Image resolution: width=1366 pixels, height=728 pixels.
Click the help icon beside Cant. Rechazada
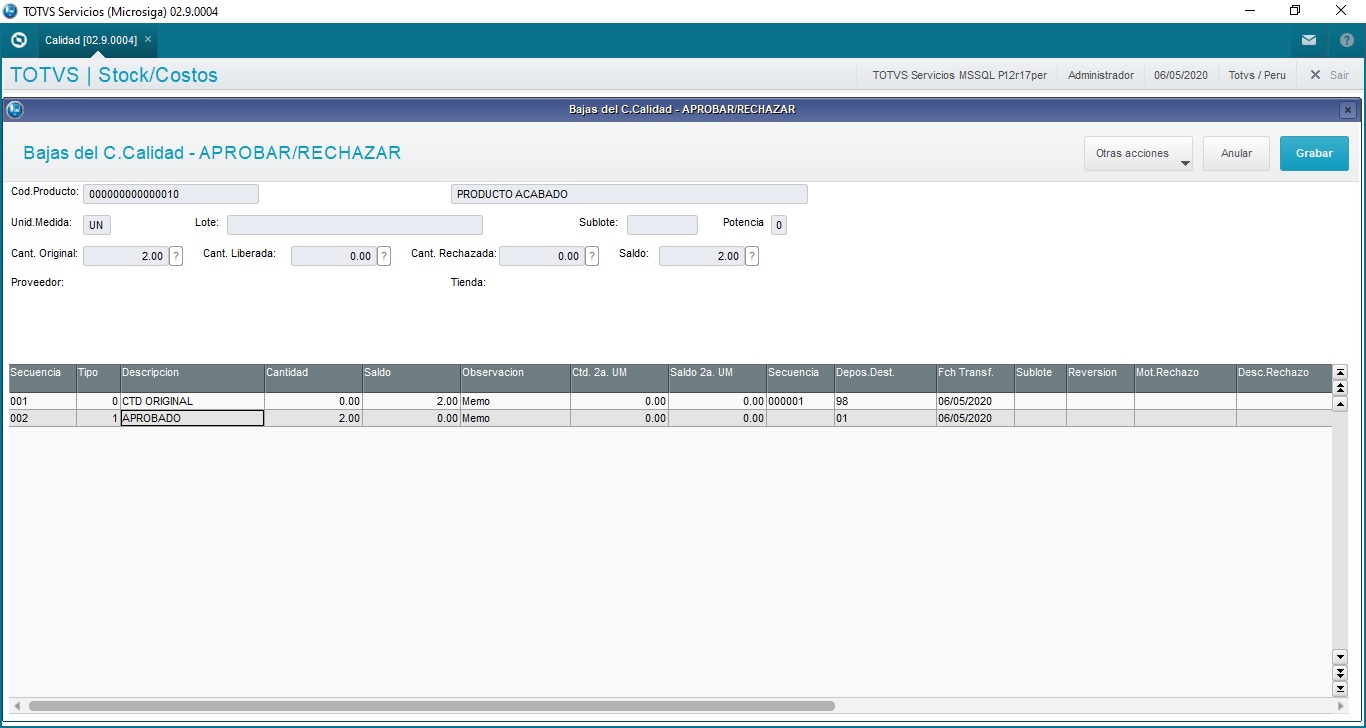[x=592, y=256]
